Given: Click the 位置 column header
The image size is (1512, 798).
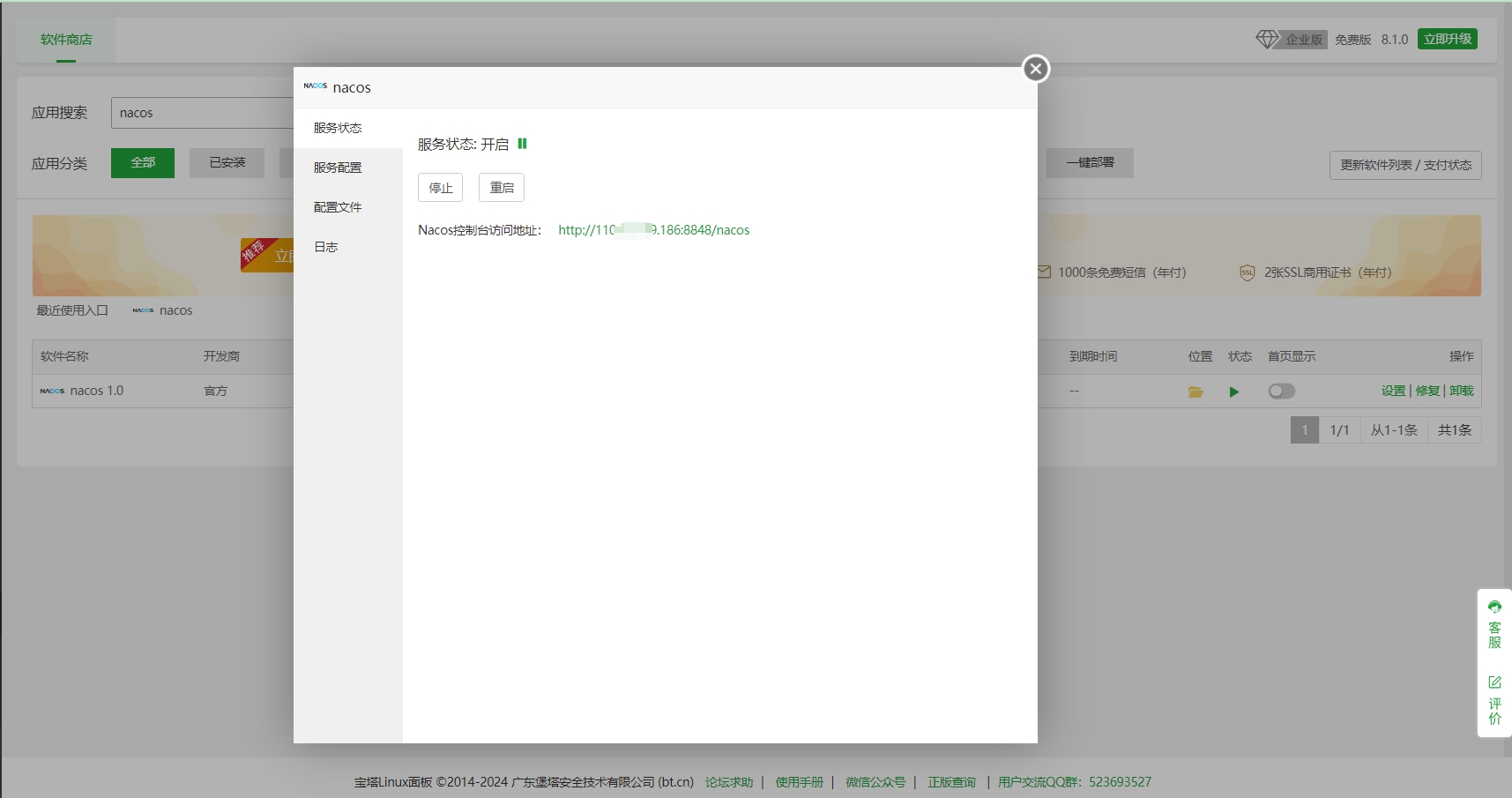Looking at the screenshot, I should tap(1200, 356).
